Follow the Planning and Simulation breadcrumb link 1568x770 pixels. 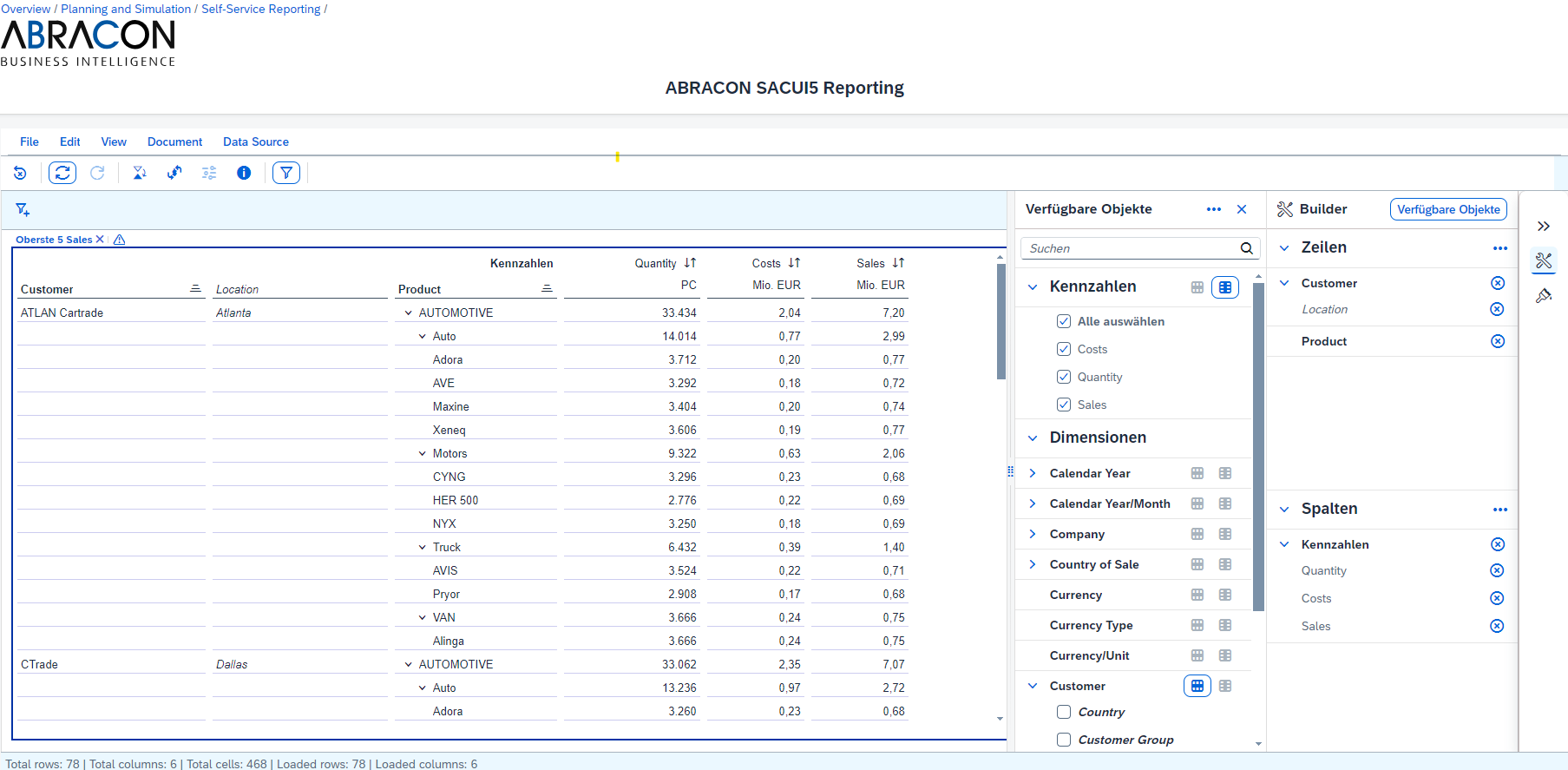tap(126, 9)
